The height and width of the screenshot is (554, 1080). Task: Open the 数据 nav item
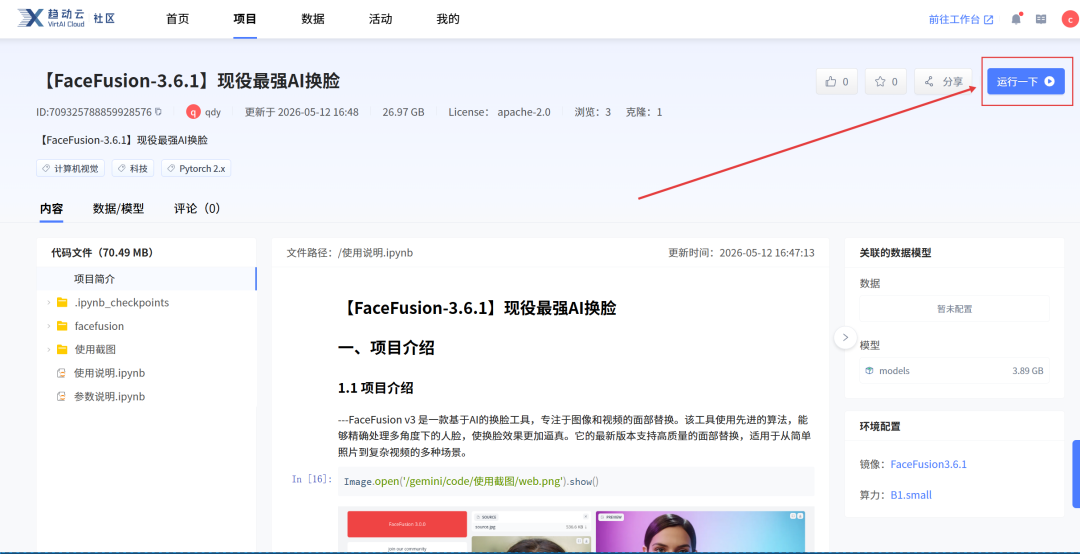click(x=313, y=19)
